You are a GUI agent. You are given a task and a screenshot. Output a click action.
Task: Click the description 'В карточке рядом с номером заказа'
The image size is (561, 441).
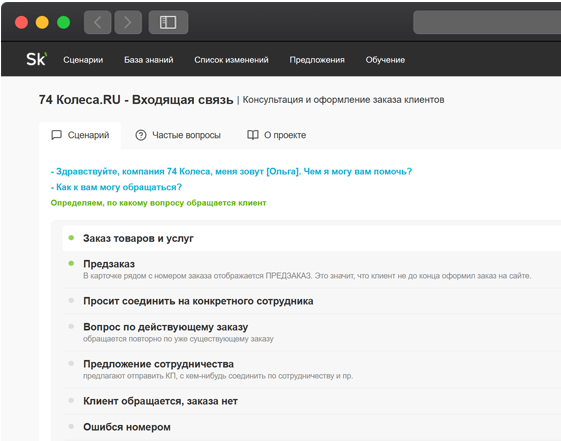(x=307, y=276)
